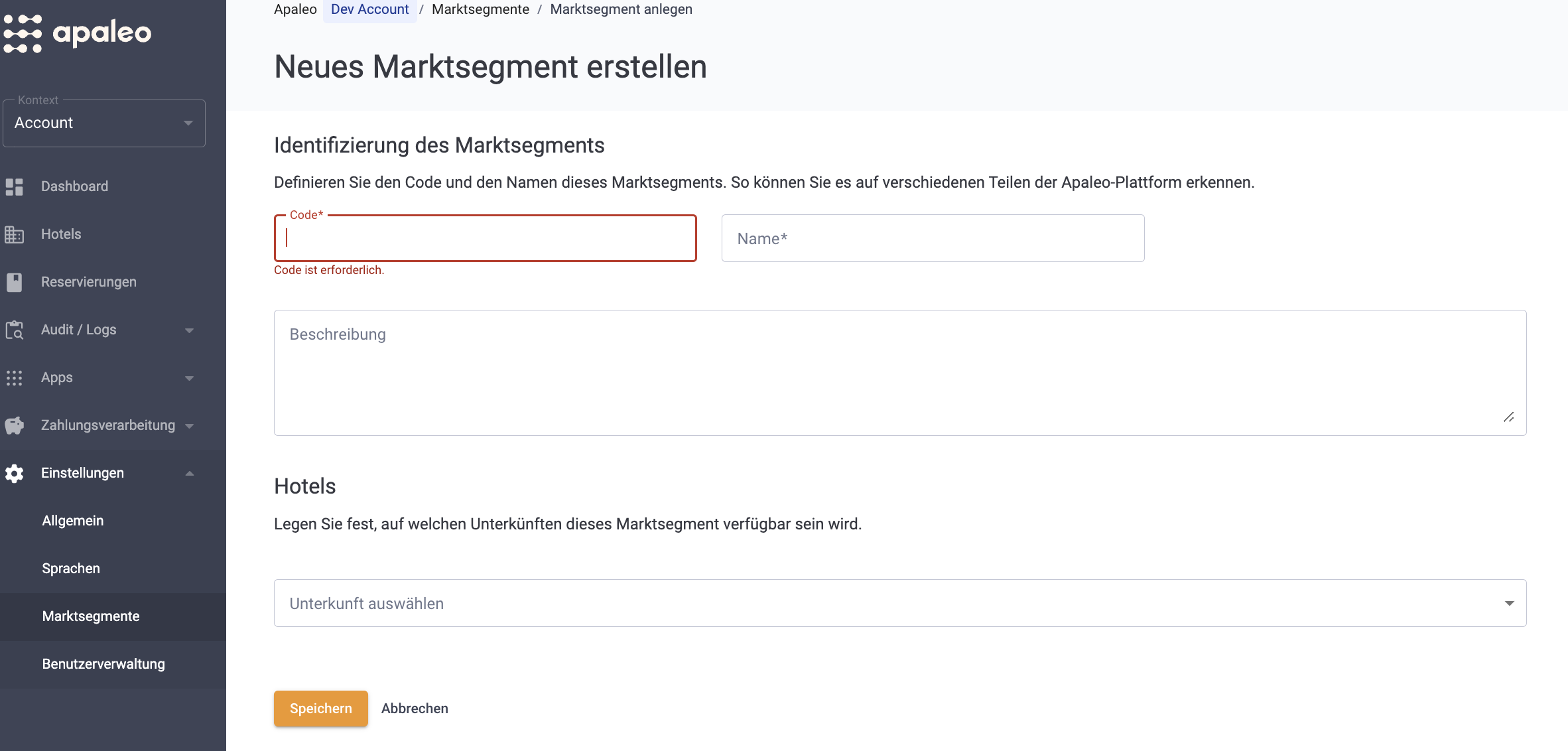
Task: Open Allgemein settings page
Action: tap(72, 521)
